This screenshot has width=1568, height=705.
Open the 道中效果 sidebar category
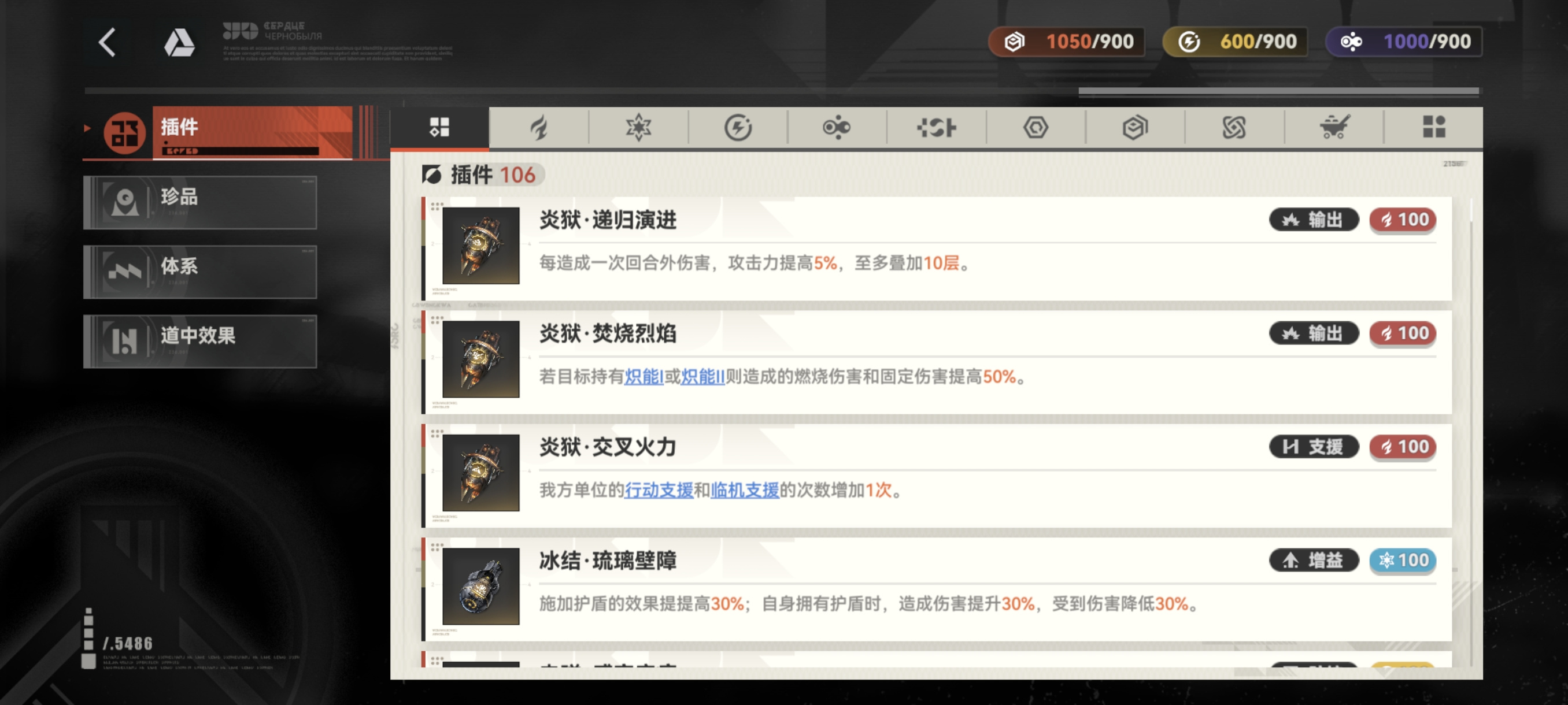[200, 342]
